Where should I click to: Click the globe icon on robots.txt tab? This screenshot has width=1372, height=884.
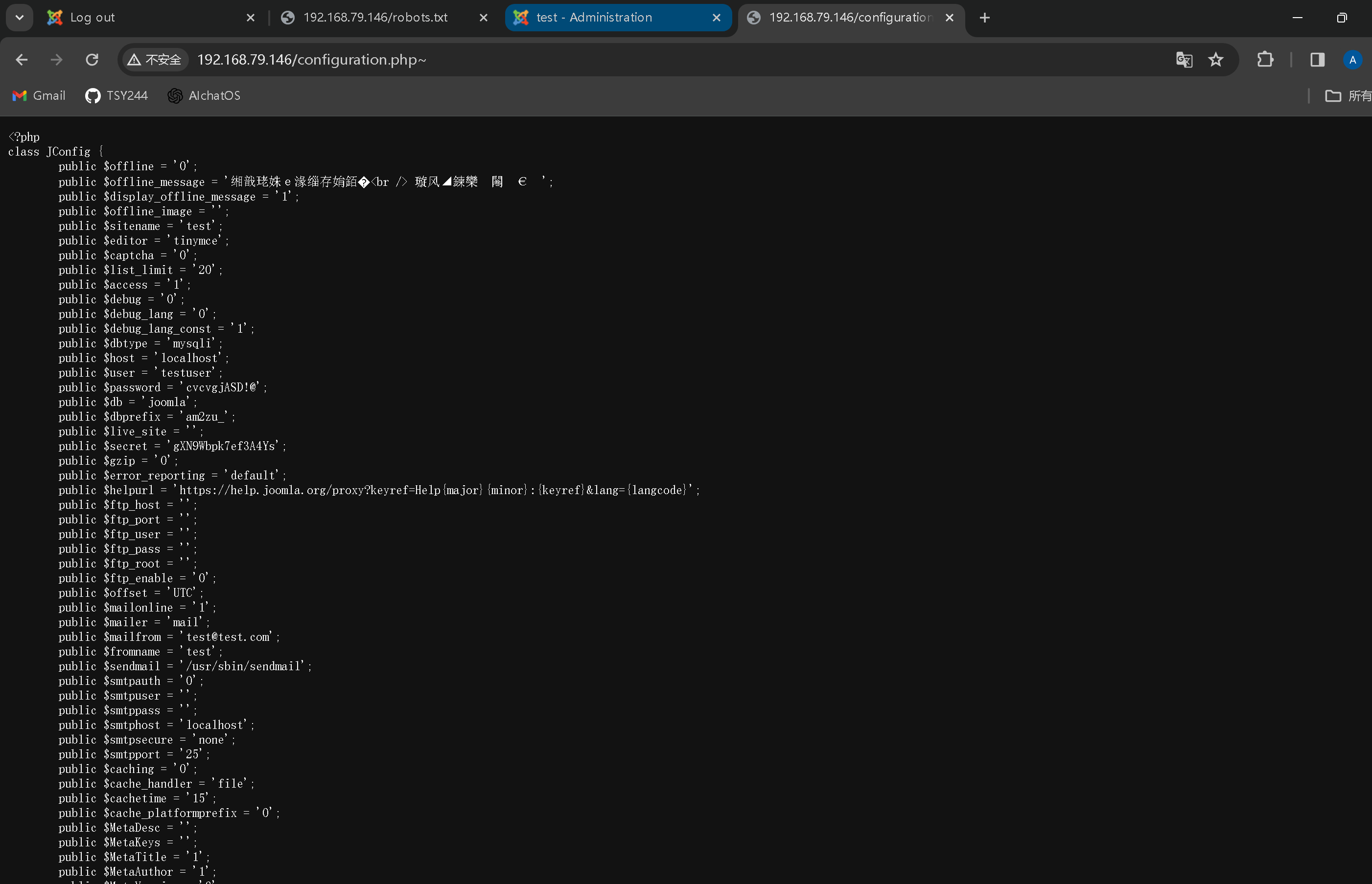click(288, 18)
